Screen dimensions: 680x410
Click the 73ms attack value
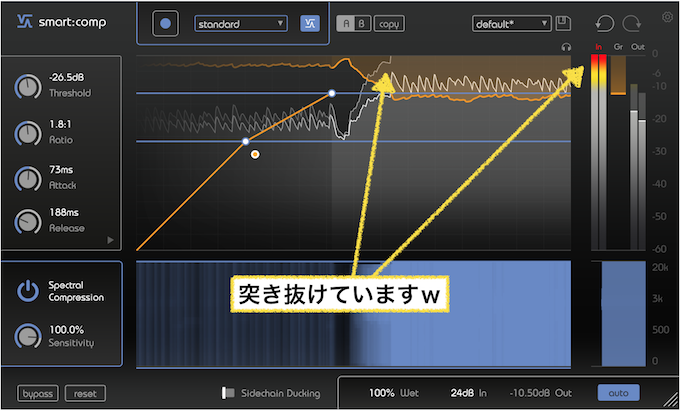(x=61, y=170)
